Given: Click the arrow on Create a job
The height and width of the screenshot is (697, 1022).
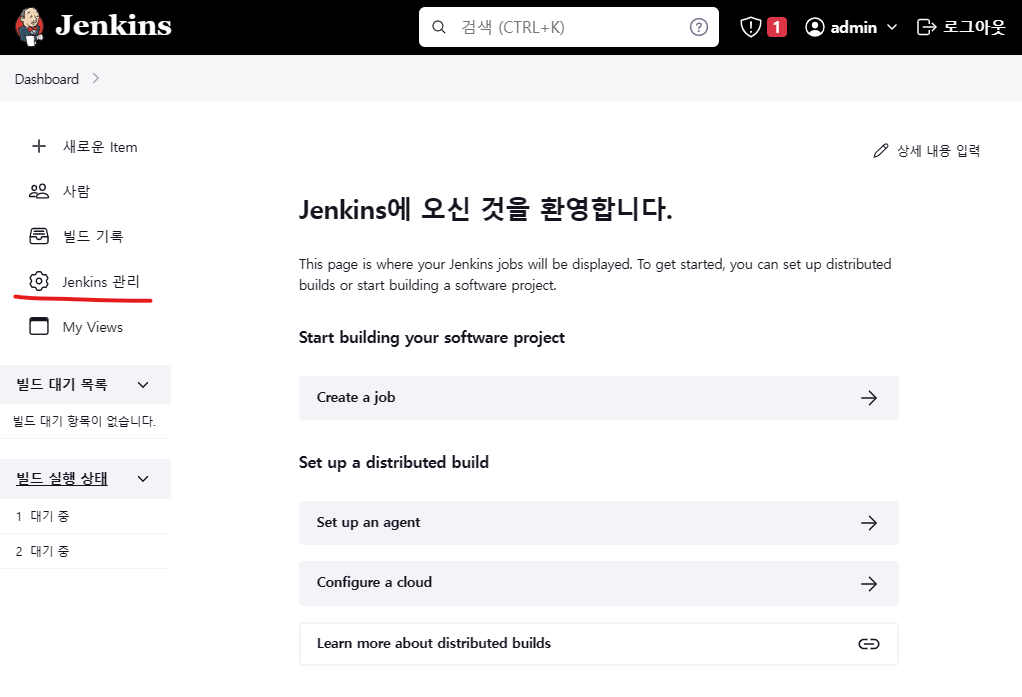Looking at the screenshot, I should (x=869, y=398).
